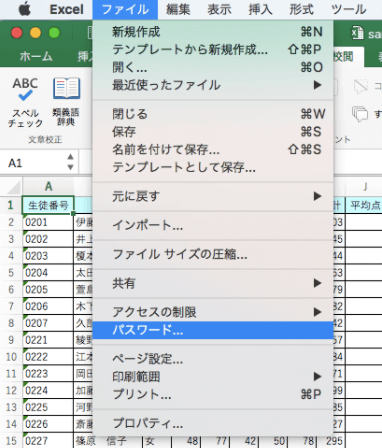Choose 名前を付けて保存...

213,149
